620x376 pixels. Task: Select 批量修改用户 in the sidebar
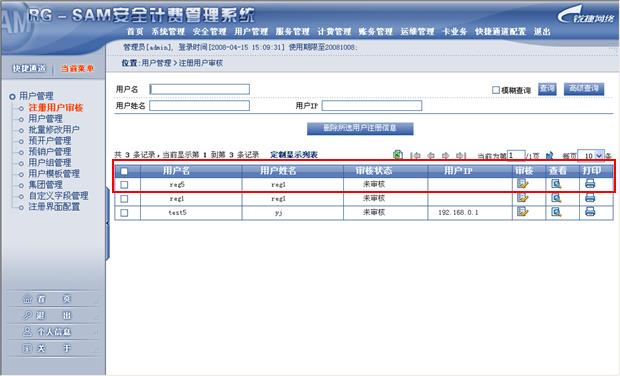[x=54, y=130]
